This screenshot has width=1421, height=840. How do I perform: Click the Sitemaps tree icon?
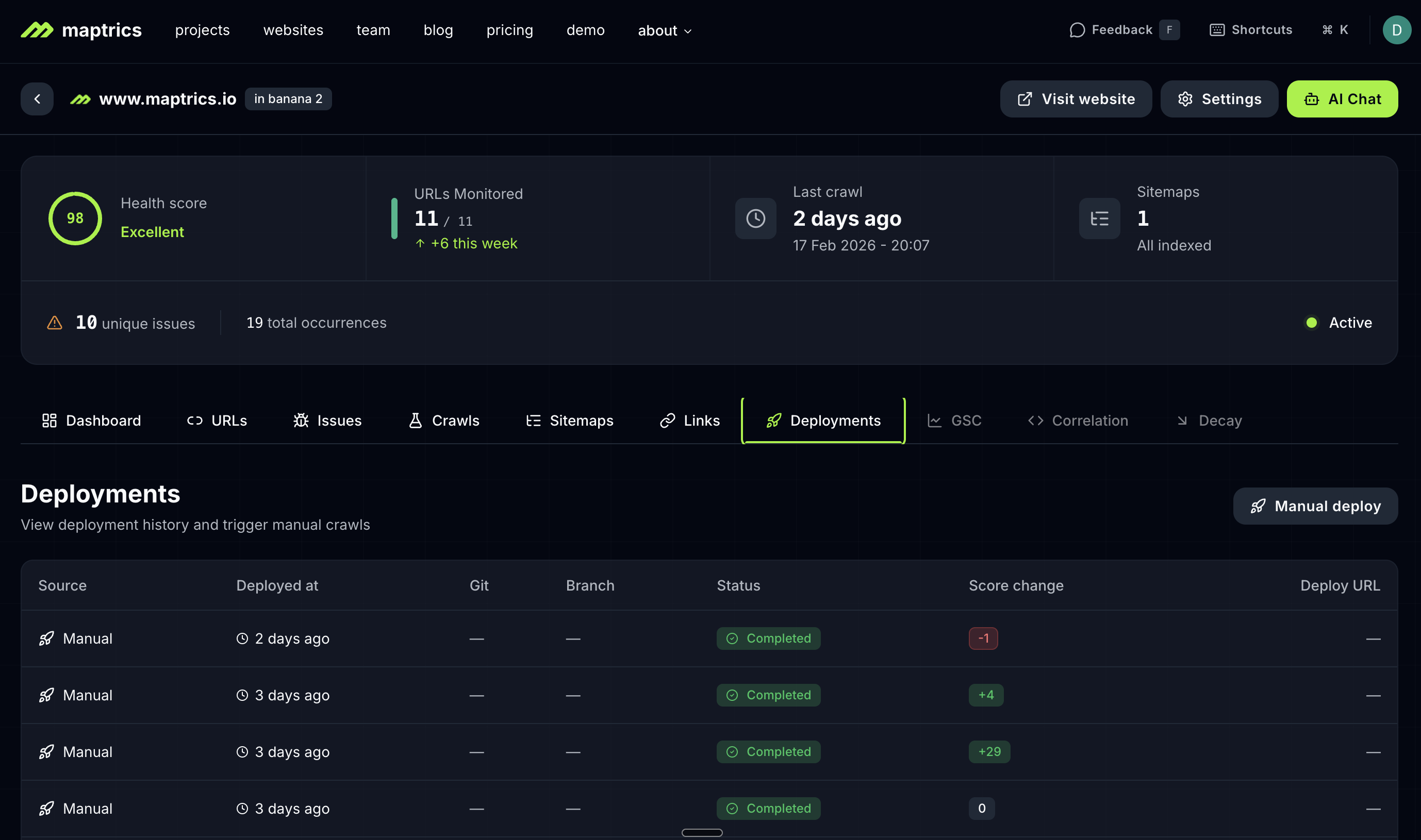tap(1099, 219)
